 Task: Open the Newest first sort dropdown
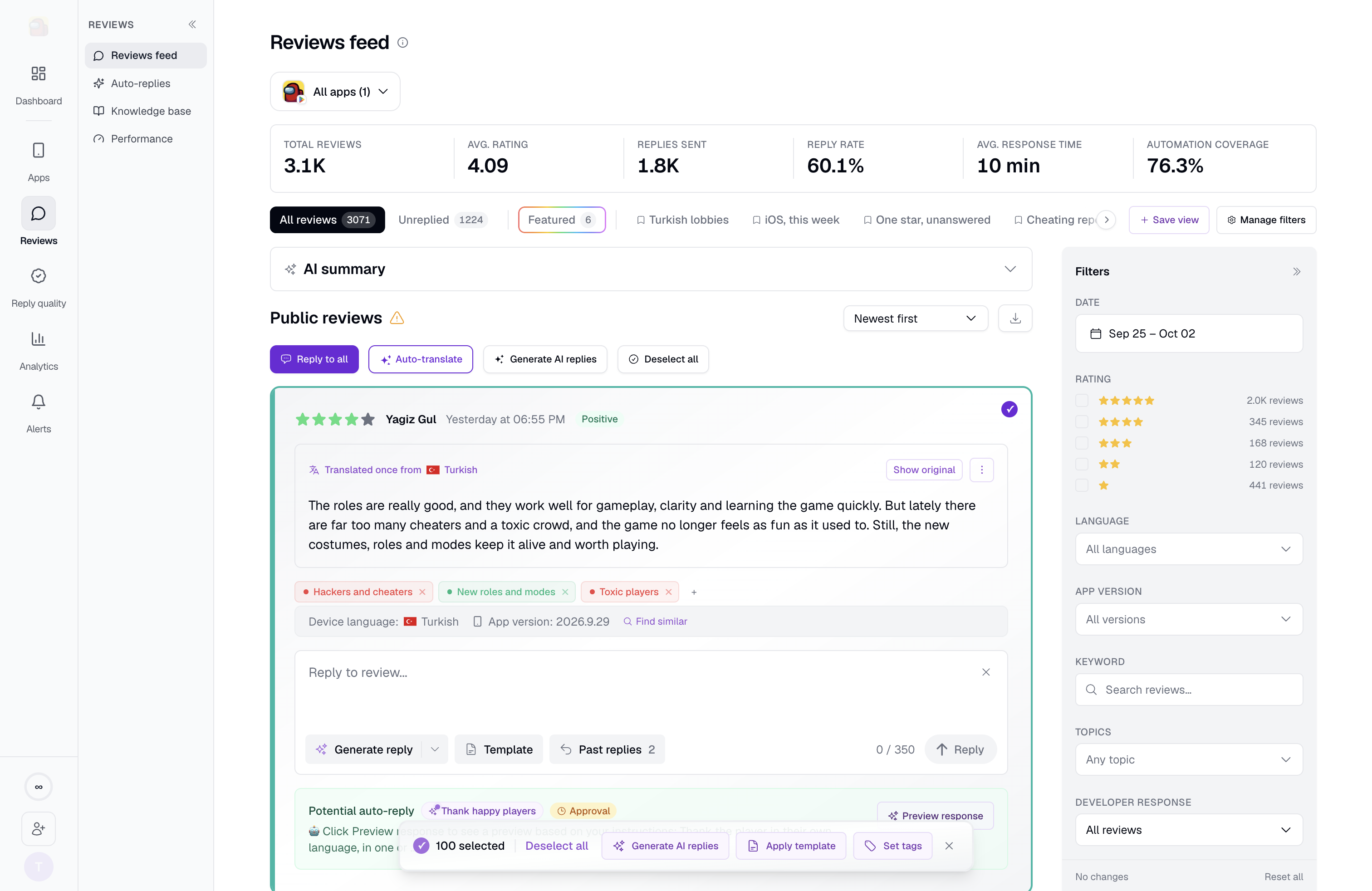pyautogui.click(x=915, y=318)
